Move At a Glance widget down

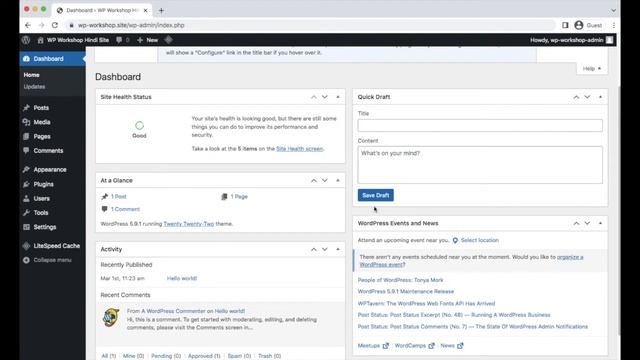coord(324,180)
